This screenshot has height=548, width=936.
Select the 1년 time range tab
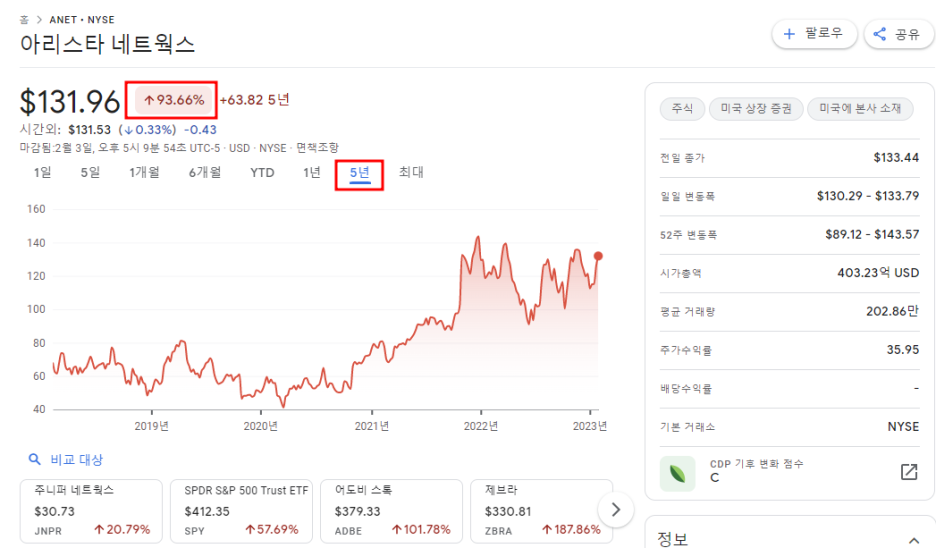[312, 173]
